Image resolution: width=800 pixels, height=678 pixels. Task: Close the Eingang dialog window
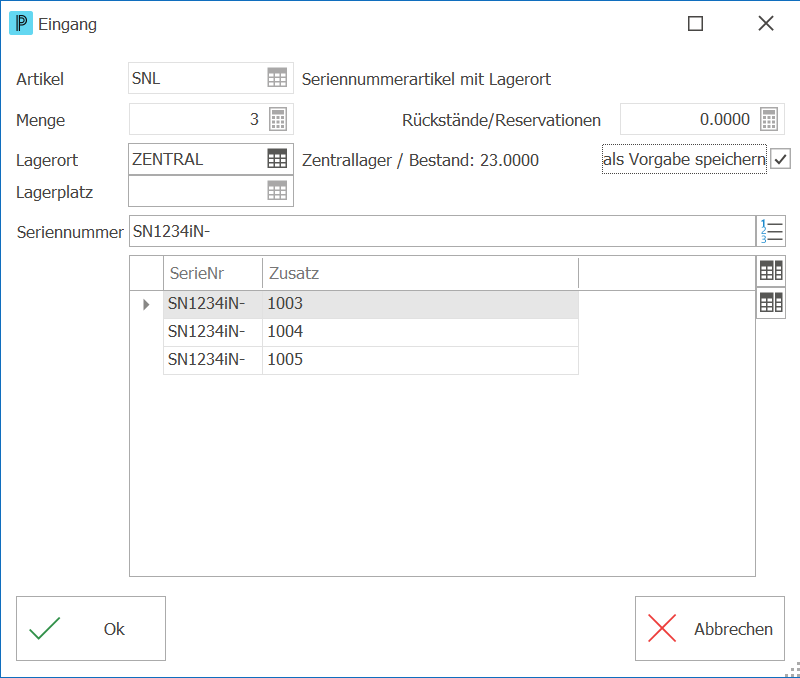coord(766,23)
